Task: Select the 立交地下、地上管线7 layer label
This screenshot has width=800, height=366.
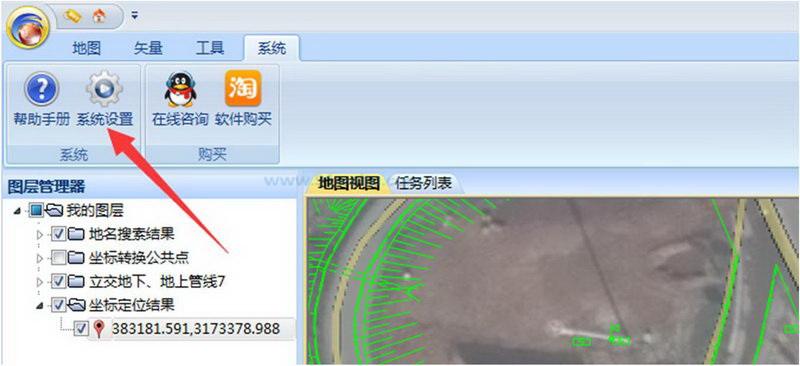Action: click(x=157, y=281)
